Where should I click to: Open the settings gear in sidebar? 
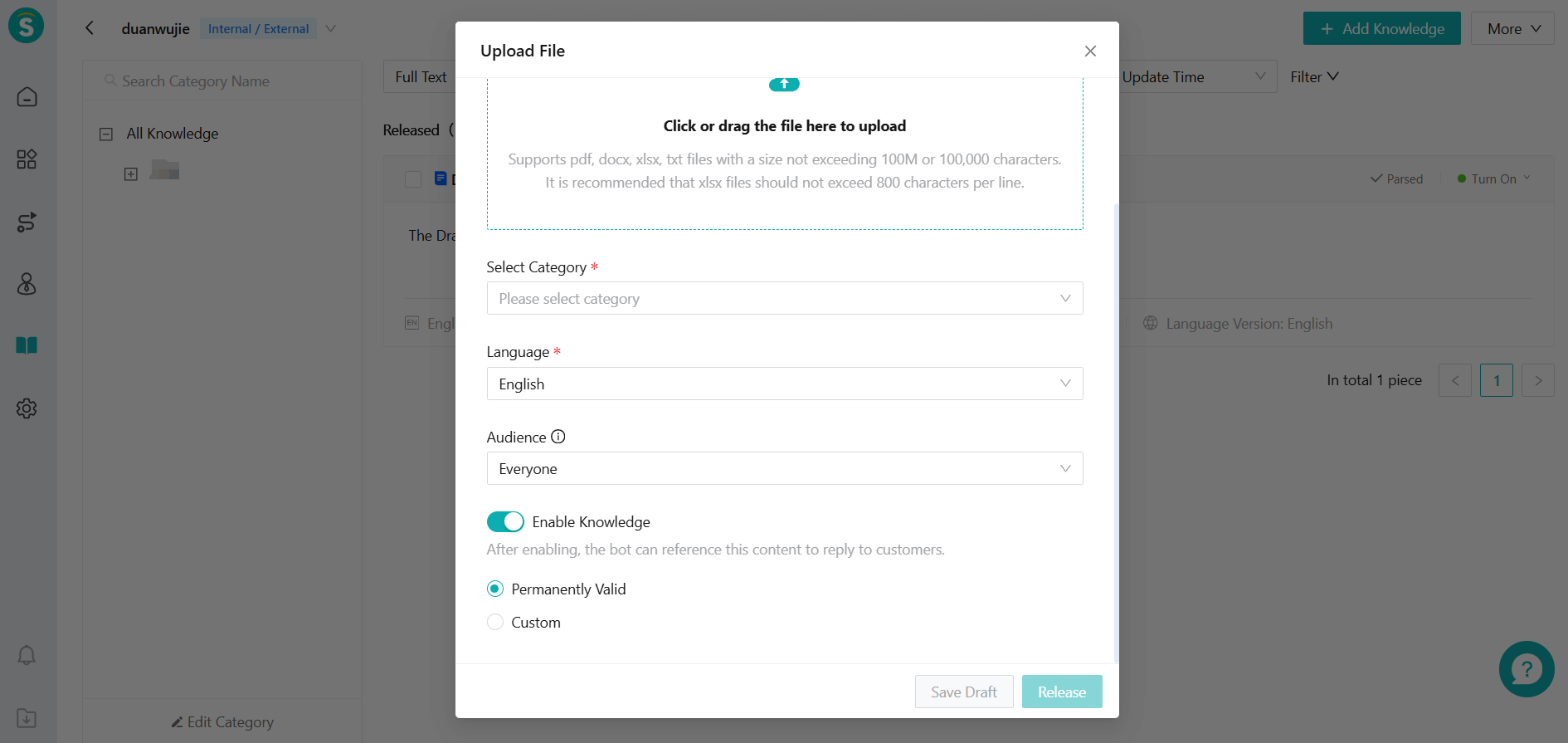coord(27,408)
